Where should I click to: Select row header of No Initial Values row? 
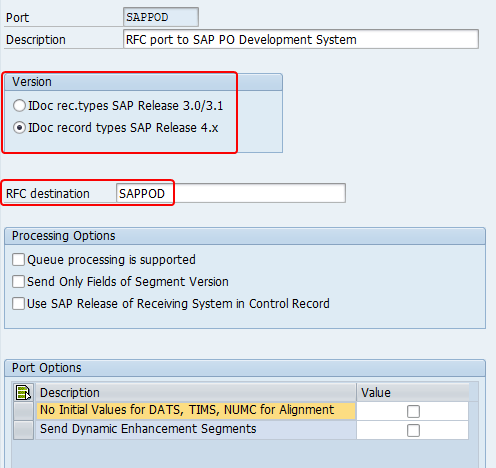click(x=23, y=411)
